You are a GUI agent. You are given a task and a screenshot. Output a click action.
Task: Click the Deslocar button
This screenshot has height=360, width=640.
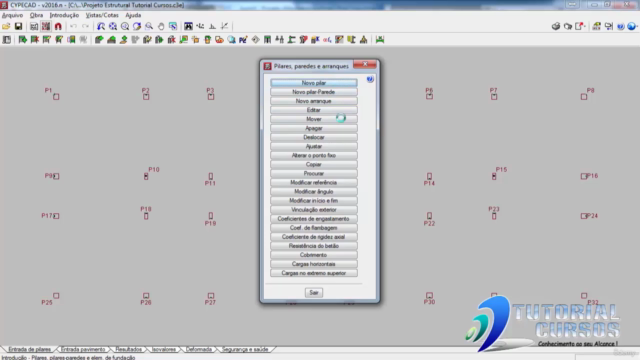[313, 137]
